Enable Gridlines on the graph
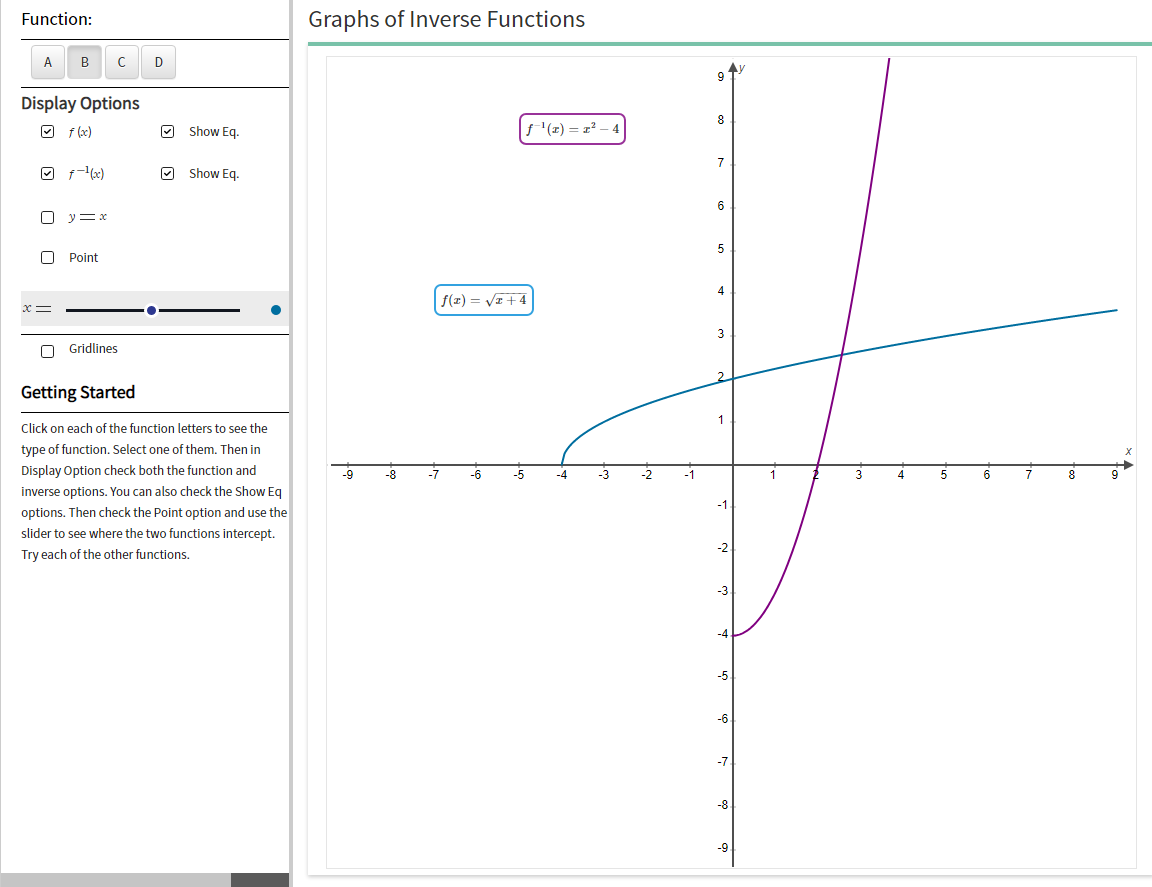This screenshot has height=887, width=1152. click(x=47, y=349)
